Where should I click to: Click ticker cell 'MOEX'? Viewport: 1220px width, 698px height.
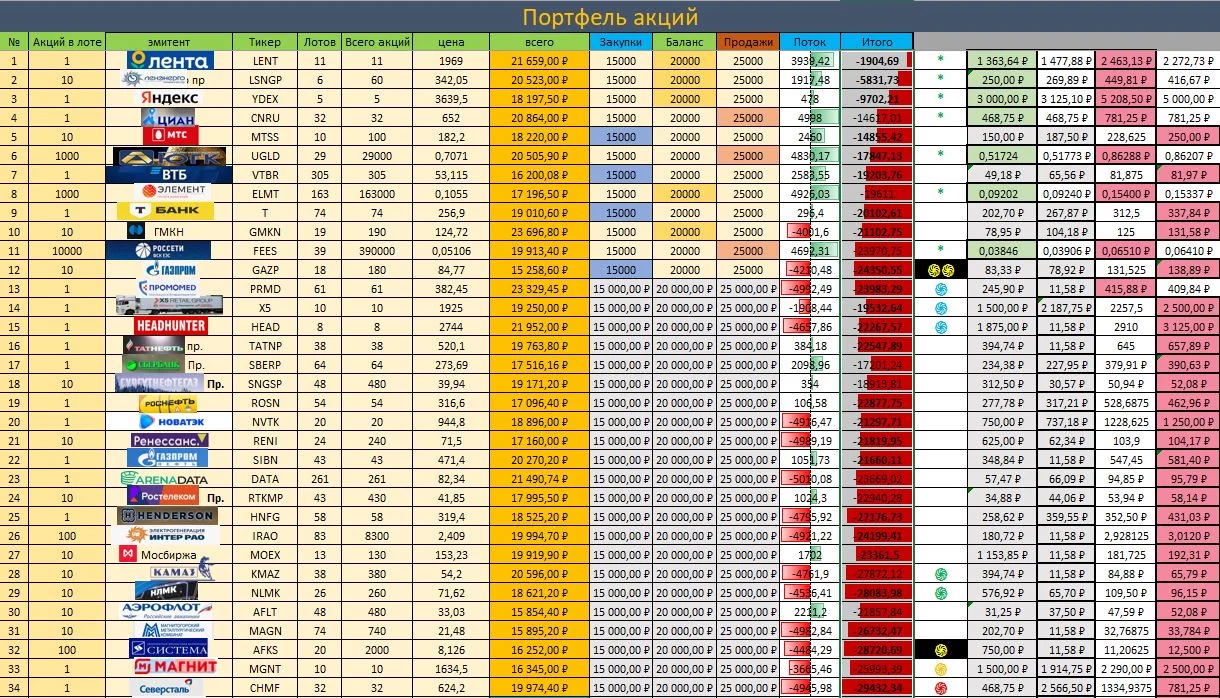265,553
